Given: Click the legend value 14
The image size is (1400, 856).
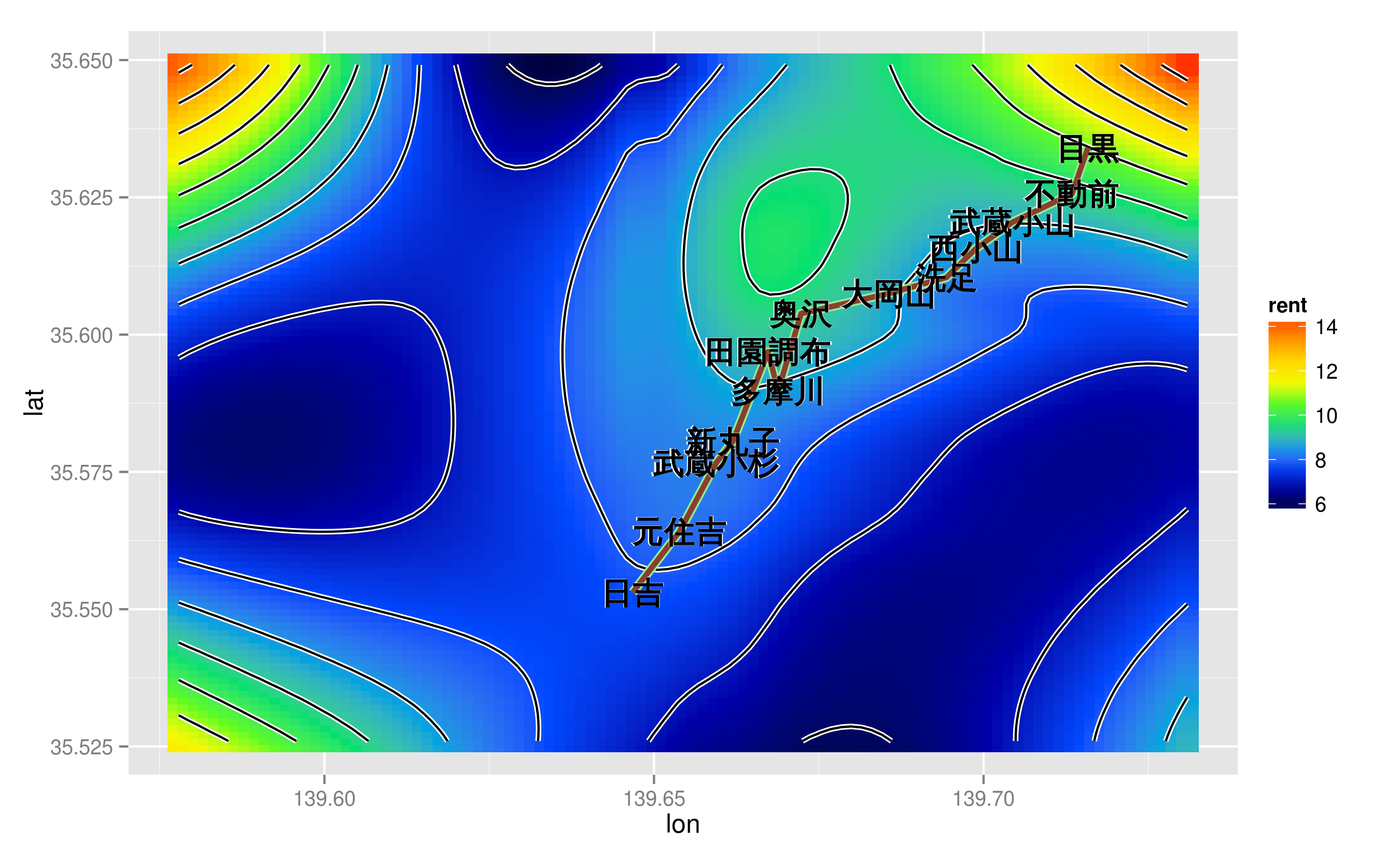Looking at the screenshot, I should pos(1326,327).
